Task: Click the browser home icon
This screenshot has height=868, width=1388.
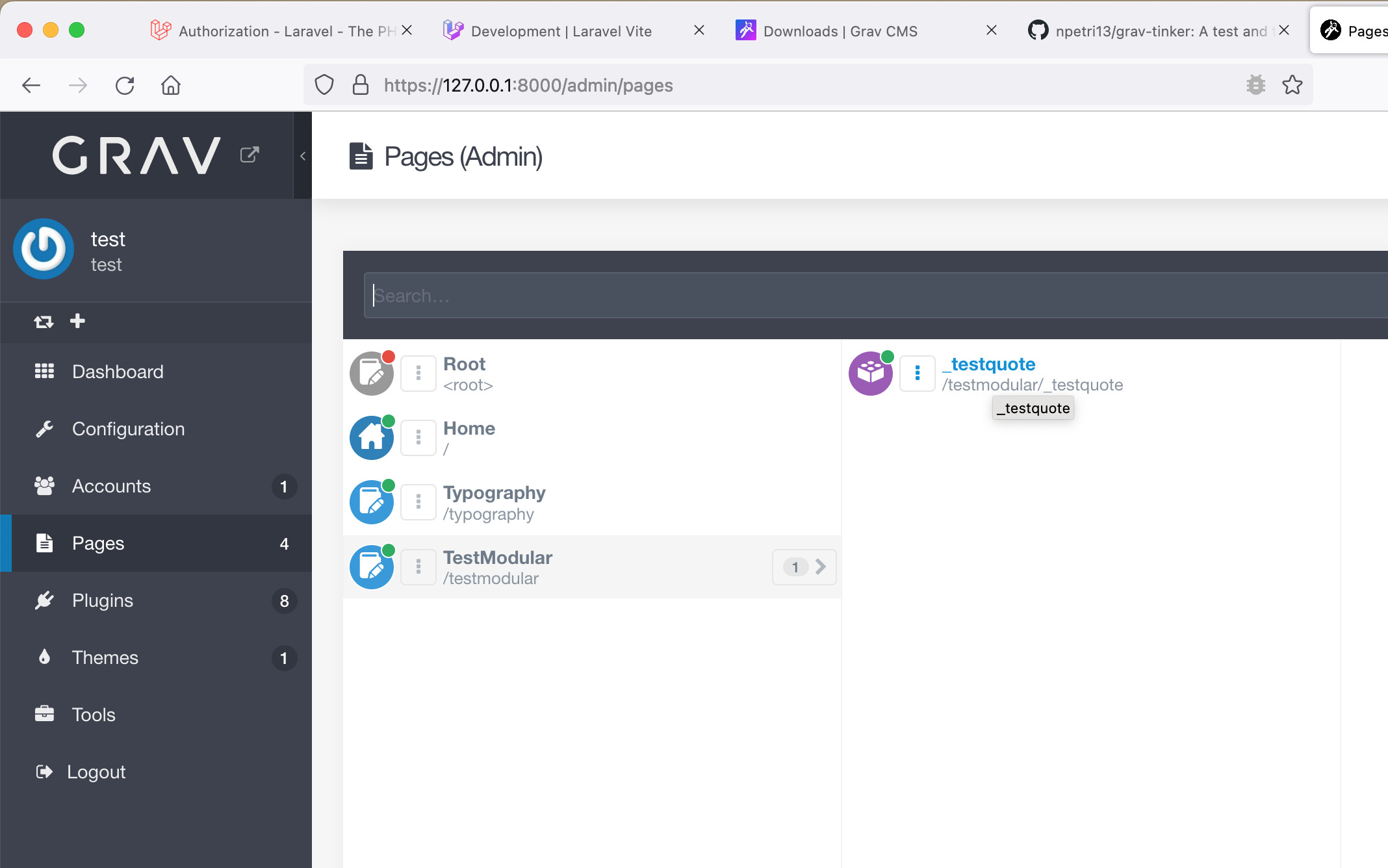Action: [171, 85]
